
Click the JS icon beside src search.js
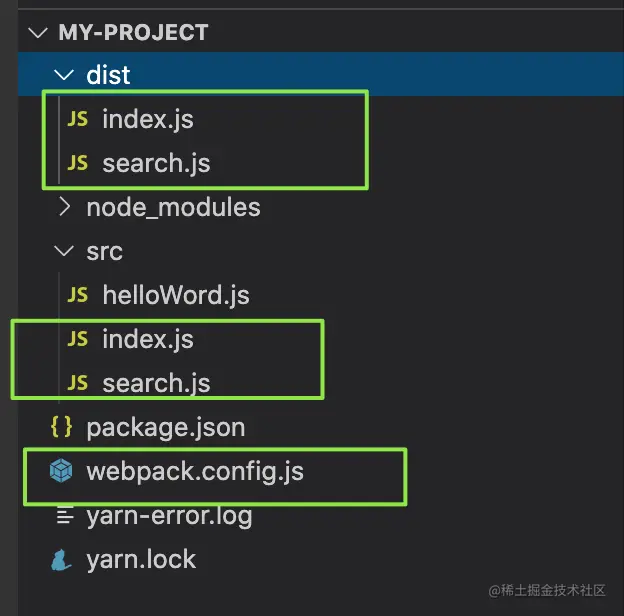click(x=77, y=383)
